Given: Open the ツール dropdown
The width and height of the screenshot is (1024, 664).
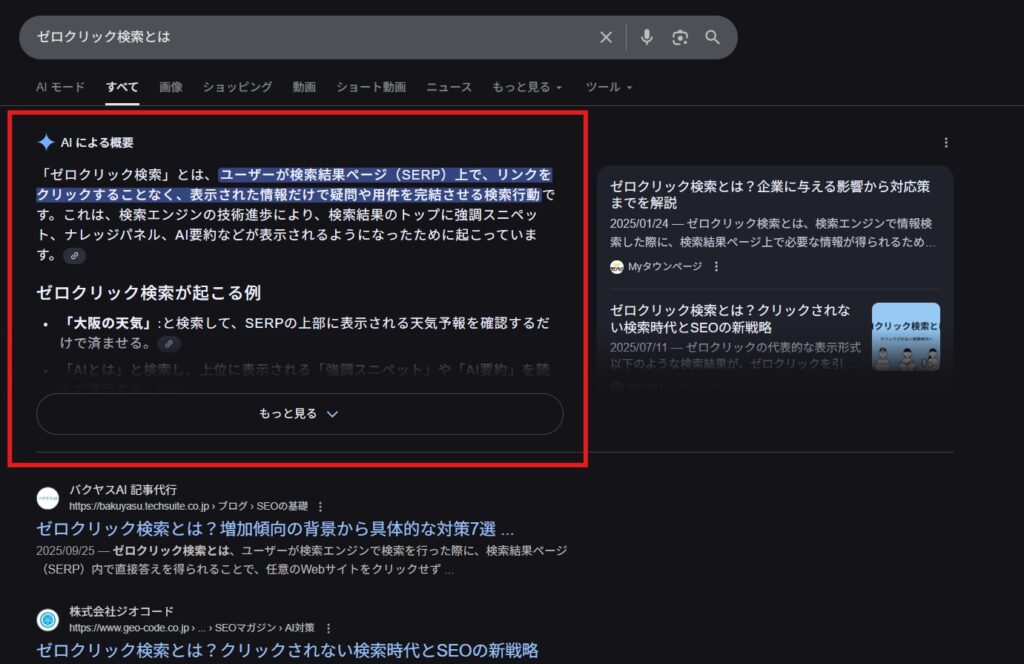Looking at the screenshot, I should pos(607,87).
